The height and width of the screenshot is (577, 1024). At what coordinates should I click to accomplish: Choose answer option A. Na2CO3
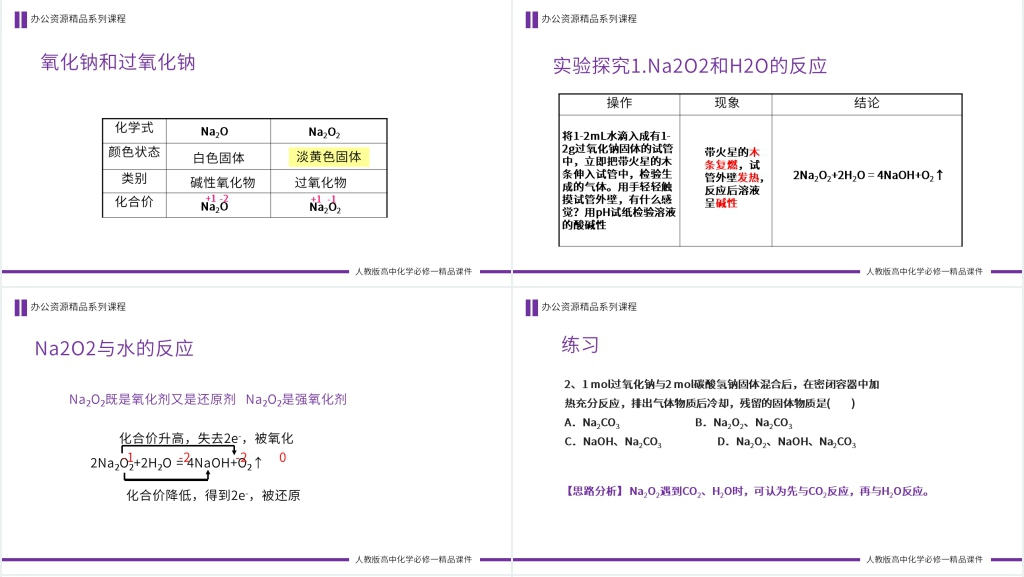tap(592, 423)
